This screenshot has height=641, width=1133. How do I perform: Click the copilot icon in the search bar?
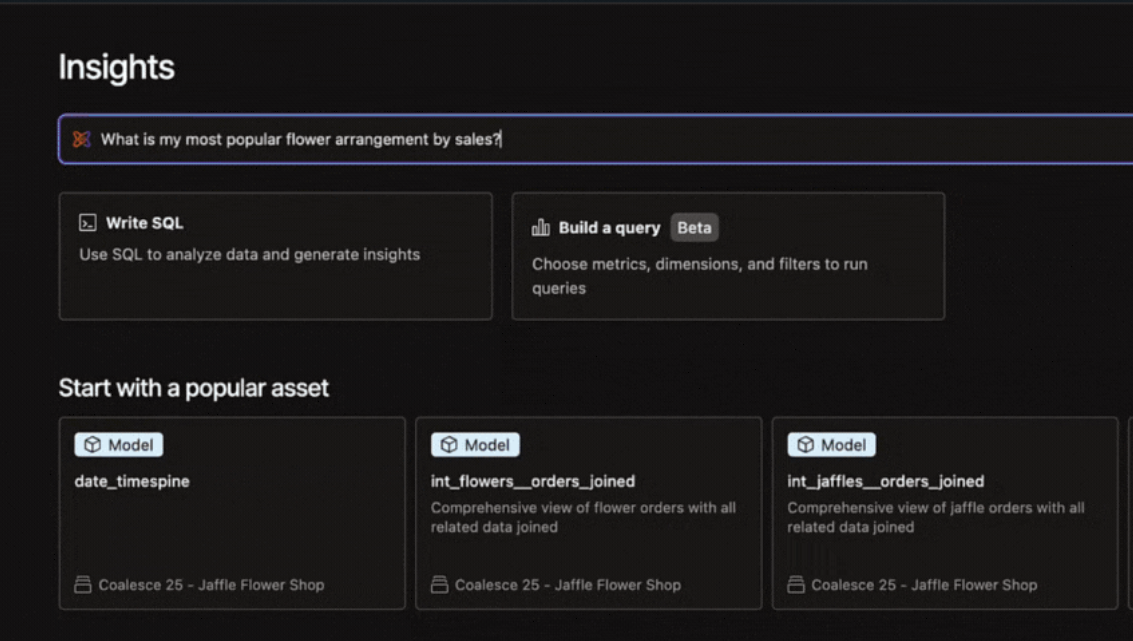(x=81, y=140)
